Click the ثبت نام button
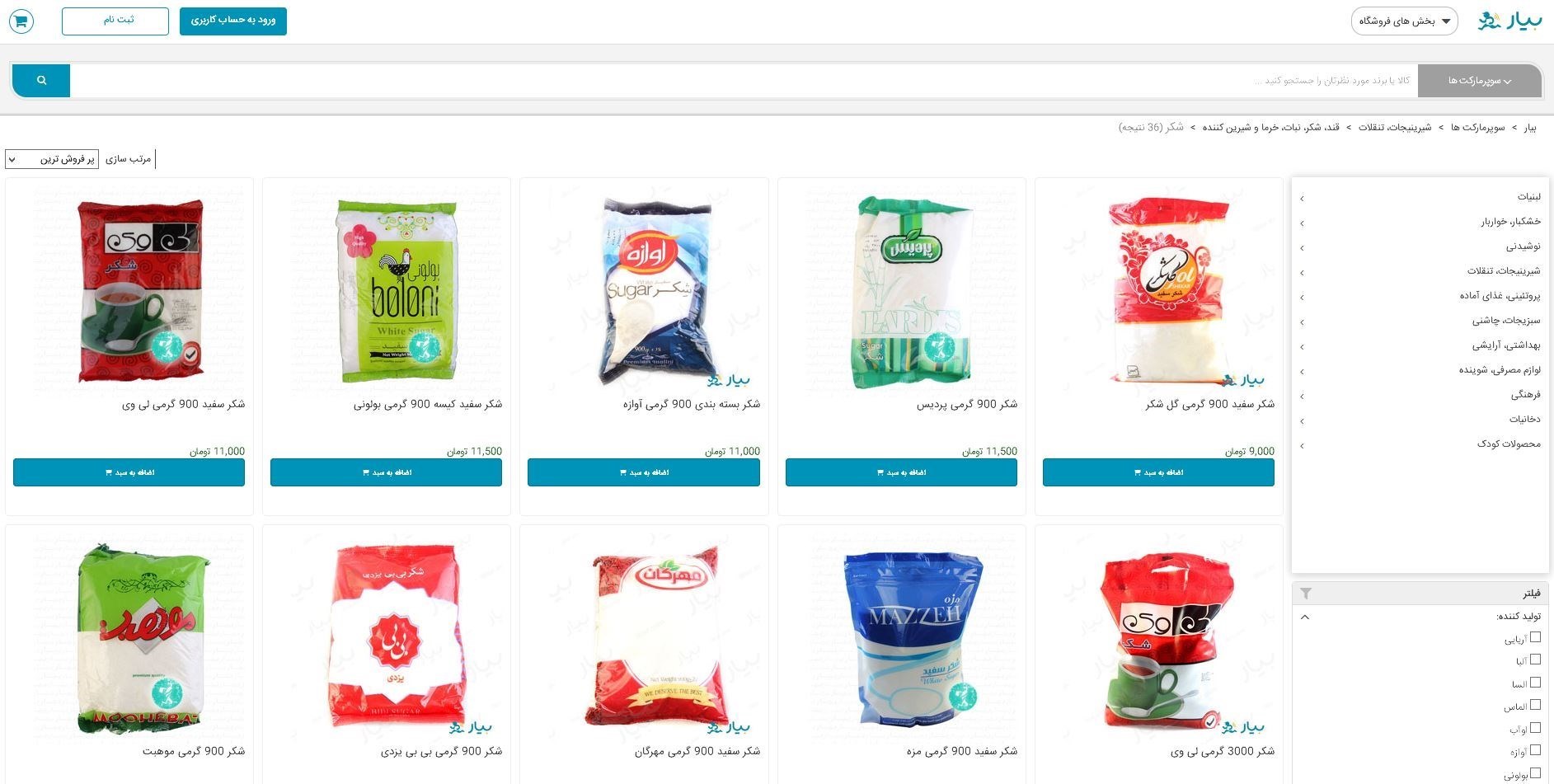Viewport: 1554px width, 784px height. [x=115, y=21]
